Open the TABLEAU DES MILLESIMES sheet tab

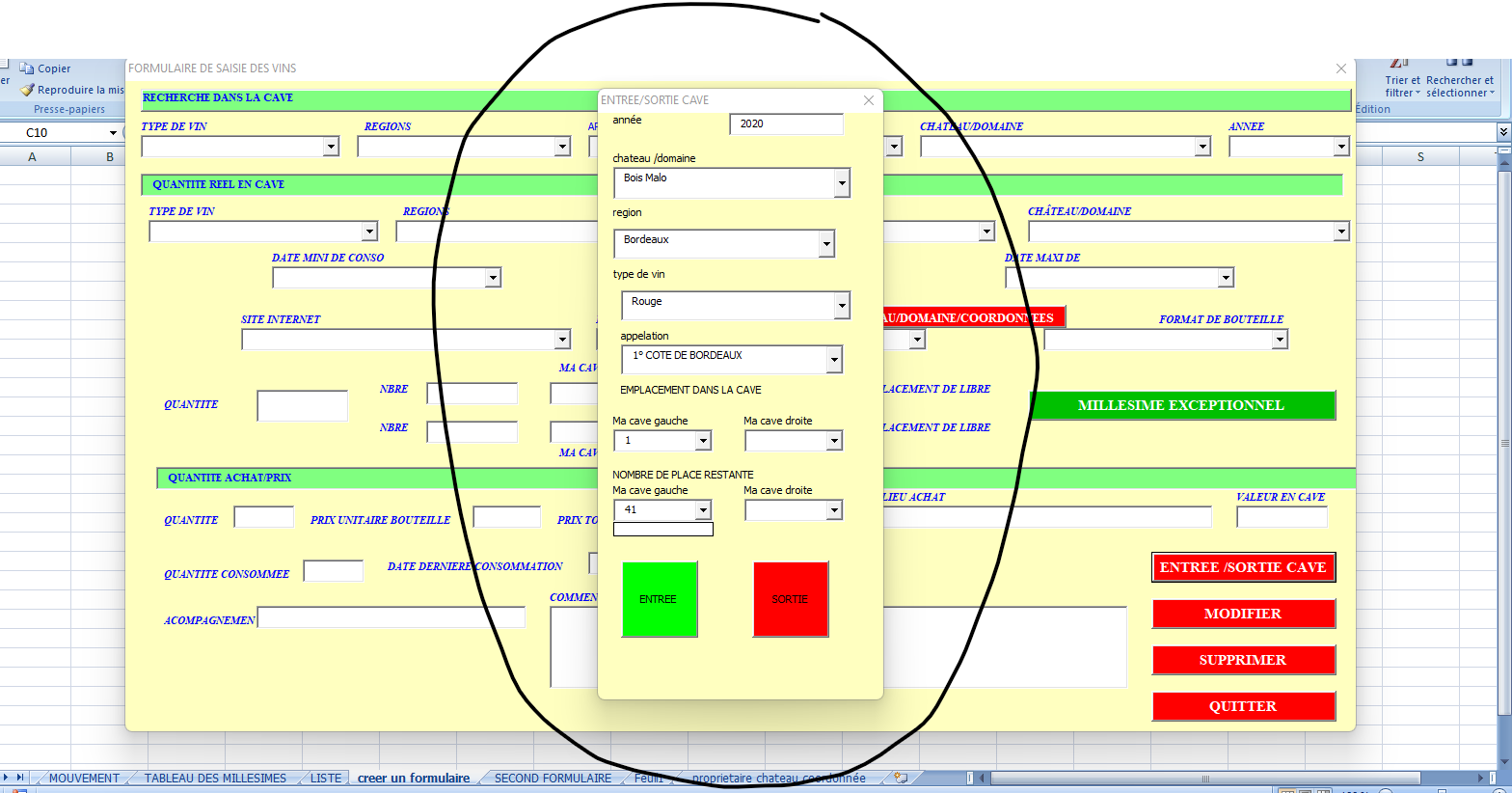point(215,779)
